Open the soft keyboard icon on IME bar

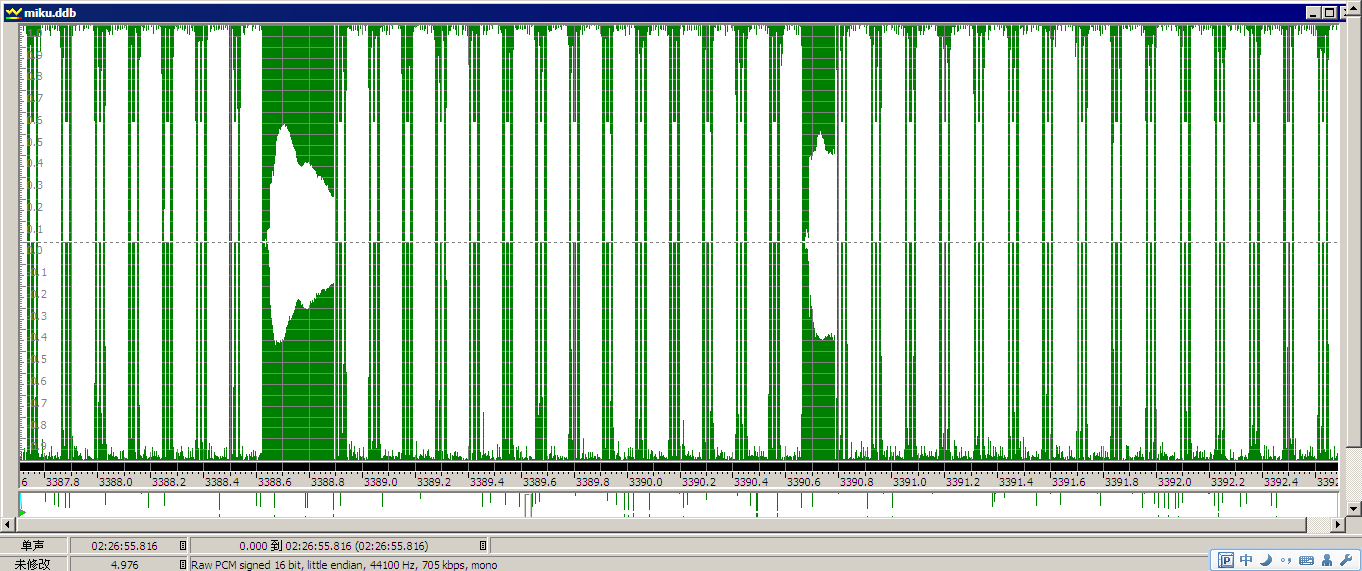[x=1306, y=560]
